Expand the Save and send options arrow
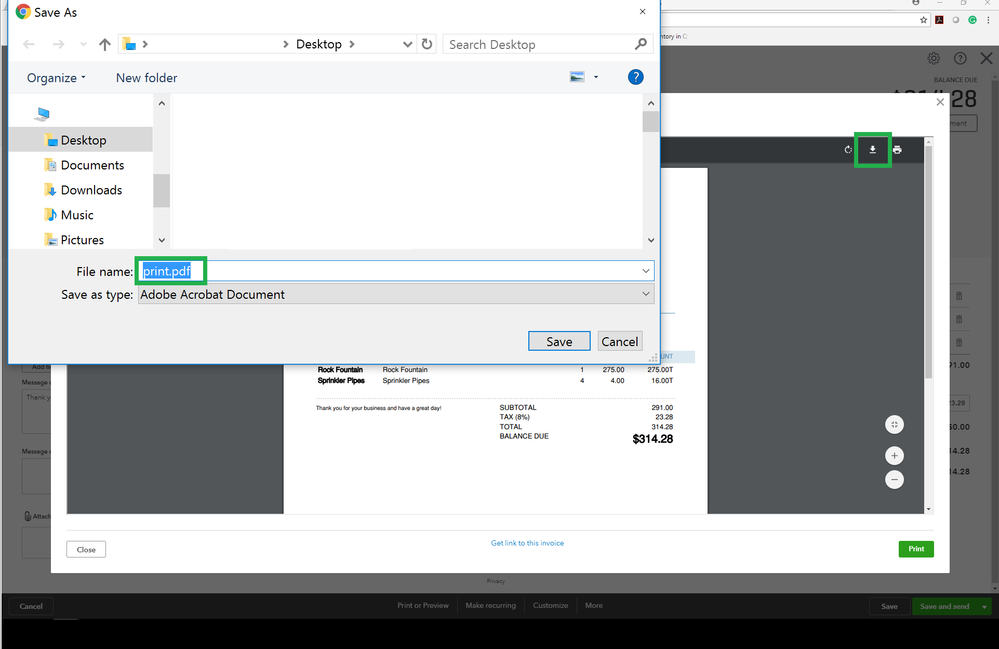 984,606
